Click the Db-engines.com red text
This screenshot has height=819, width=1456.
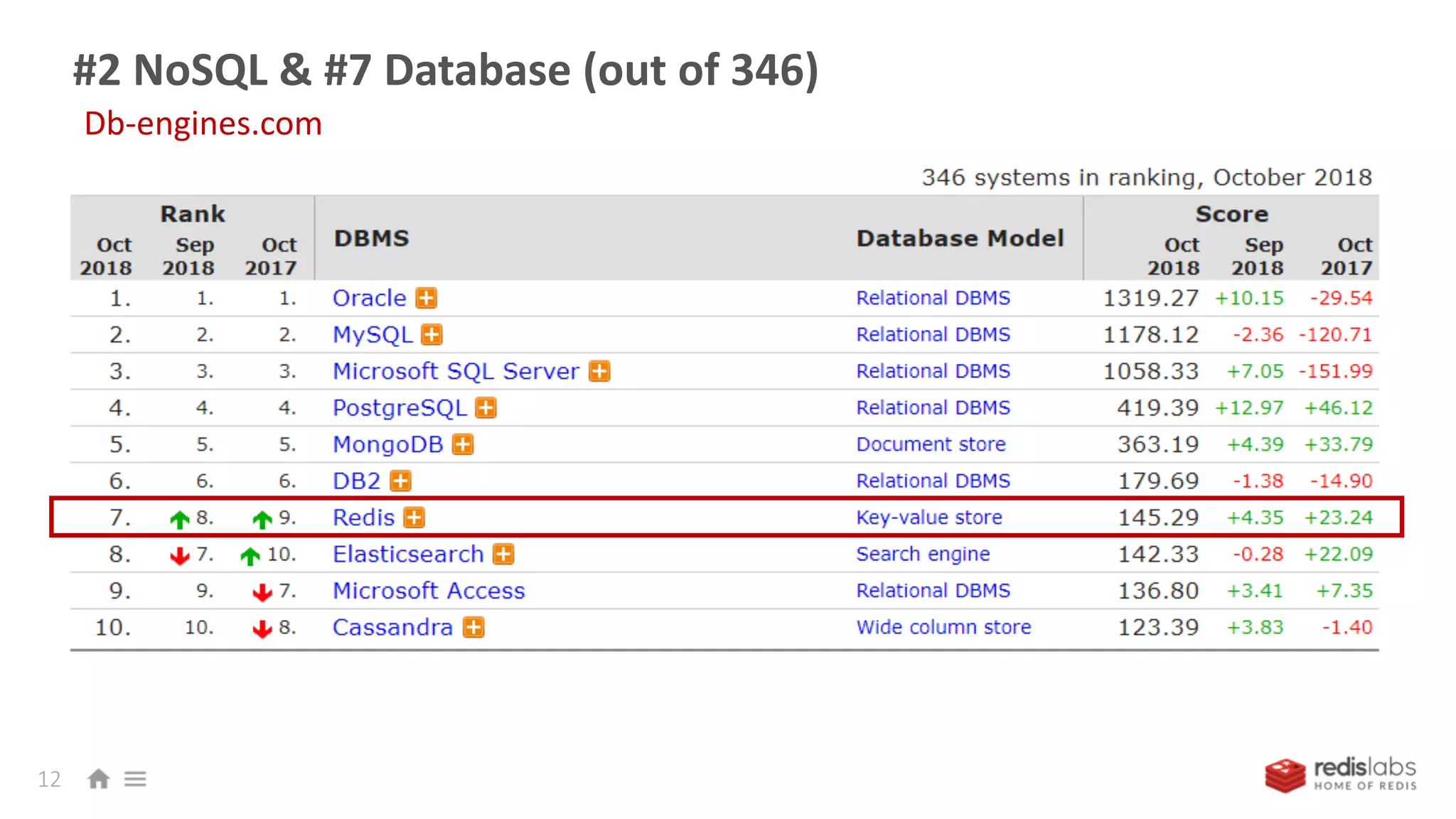pyautogui.click(x=203, y=124)
